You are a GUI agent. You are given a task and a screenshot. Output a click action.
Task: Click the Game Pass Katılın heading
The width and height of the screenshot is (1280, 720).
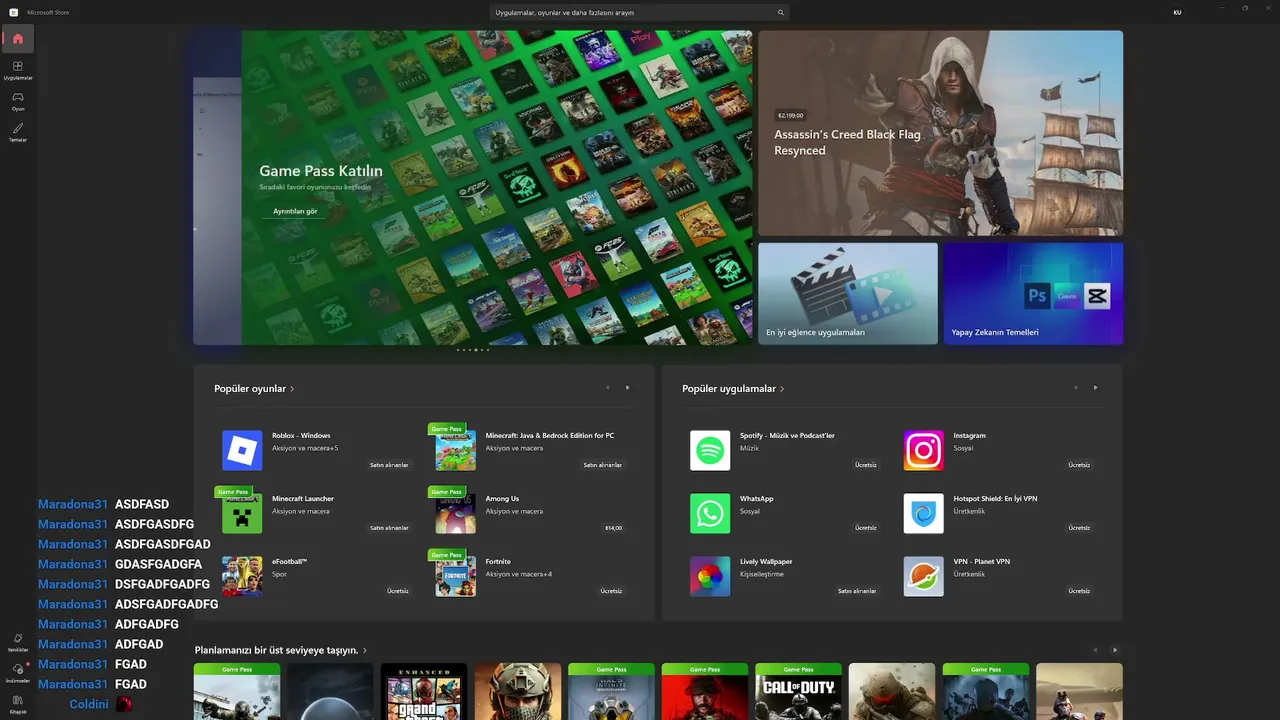pos(321,171)
